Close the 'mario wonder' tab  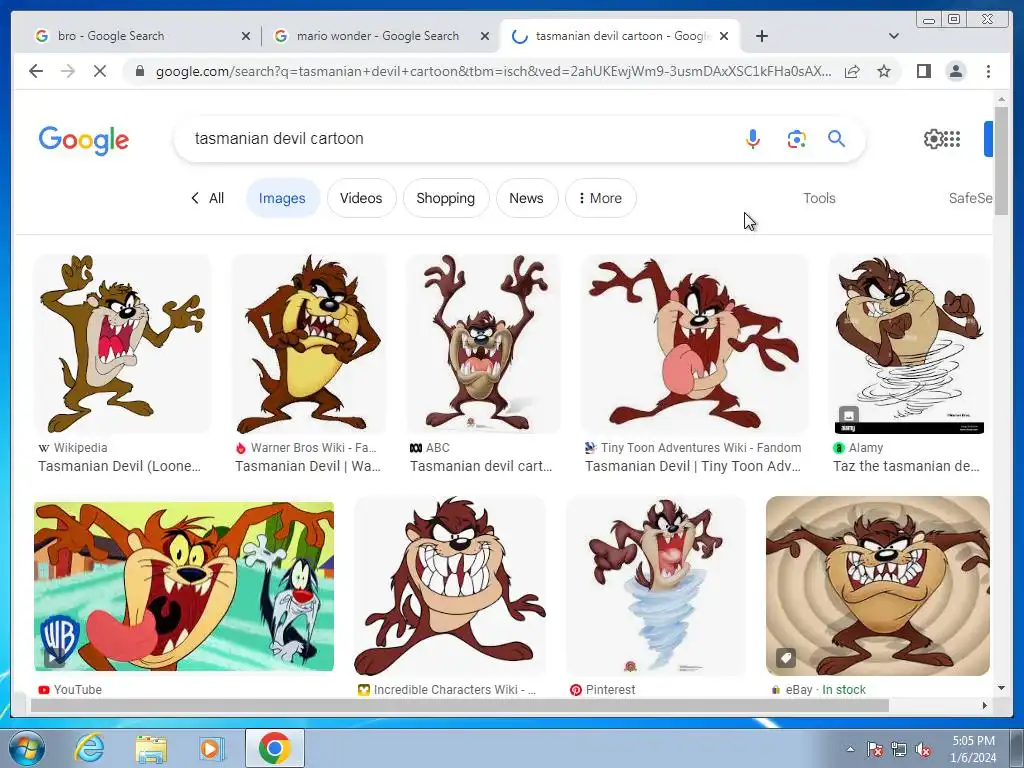click(x=485, y=36)
